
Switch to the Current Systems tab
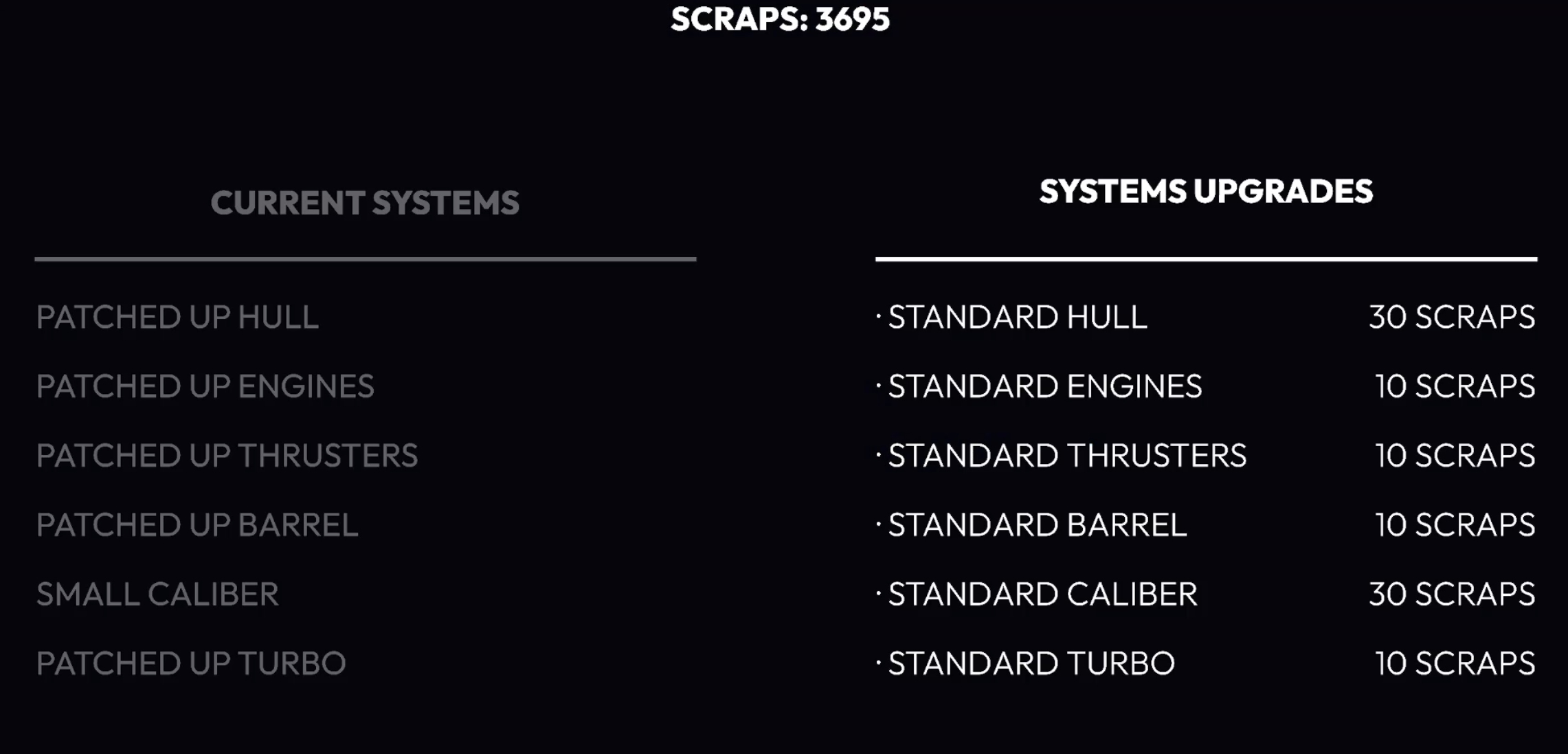(365, 203)
